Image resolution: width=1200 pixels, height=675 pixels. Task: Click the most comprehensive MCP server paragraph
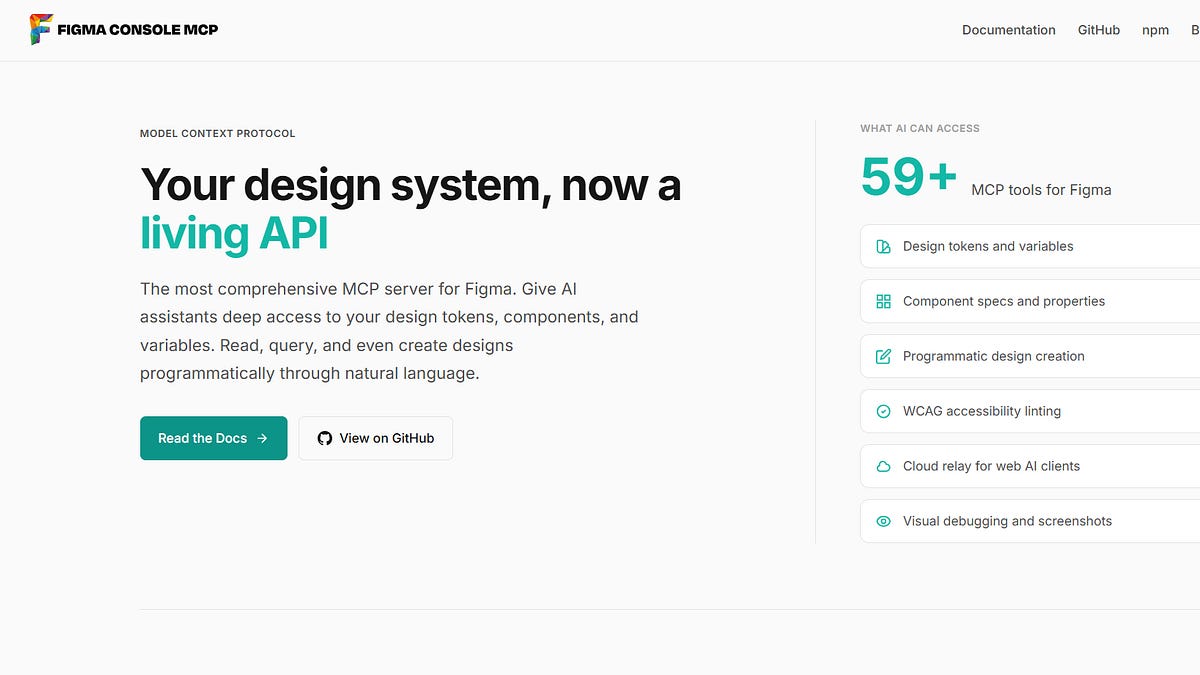coord(389,331)
